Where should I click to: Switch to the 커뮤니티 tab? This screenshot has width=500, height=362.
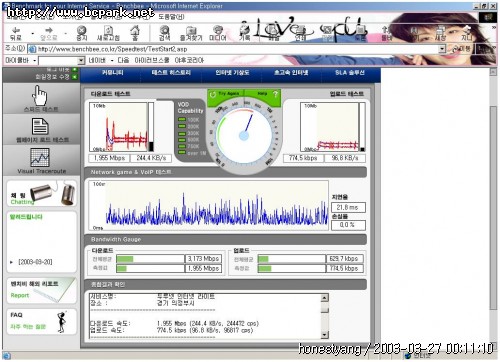pos(113,72)
